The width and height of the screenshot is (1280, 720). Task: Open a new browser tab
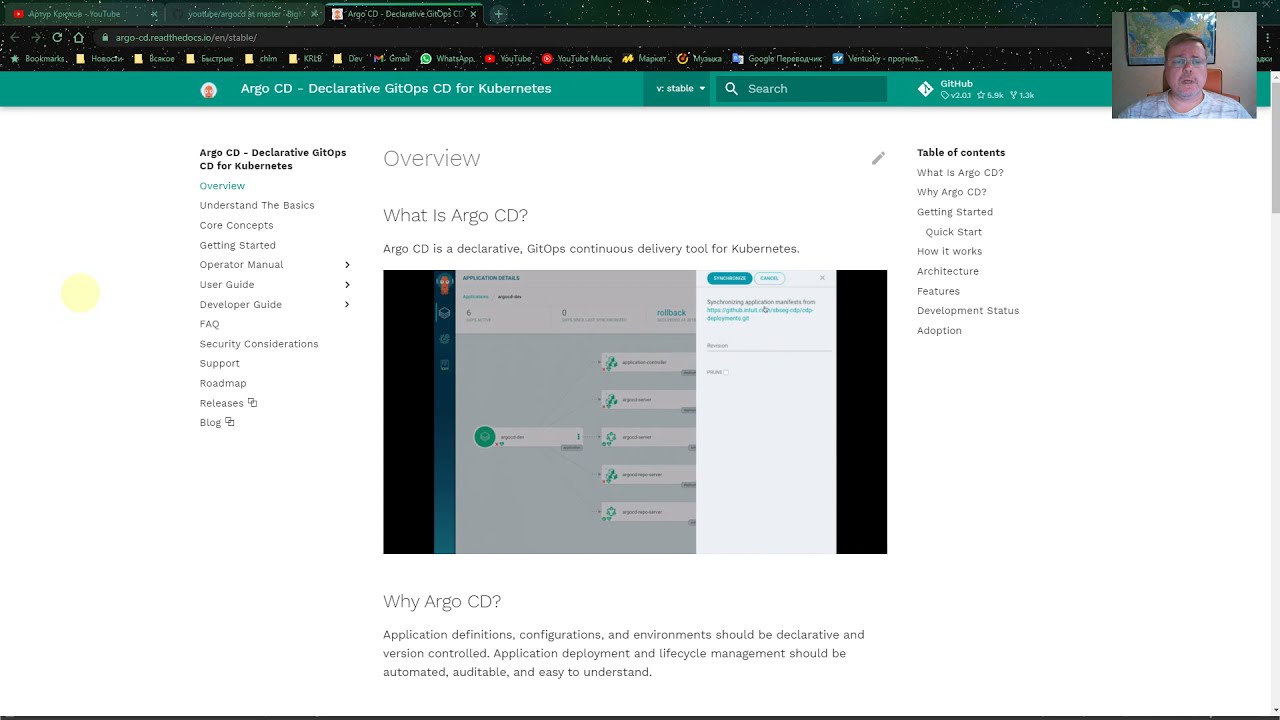coord(498,14)
